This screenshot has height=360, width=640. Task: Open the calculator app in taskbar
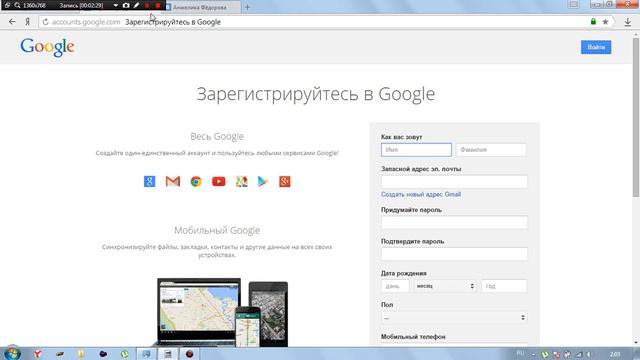(168, 354)
